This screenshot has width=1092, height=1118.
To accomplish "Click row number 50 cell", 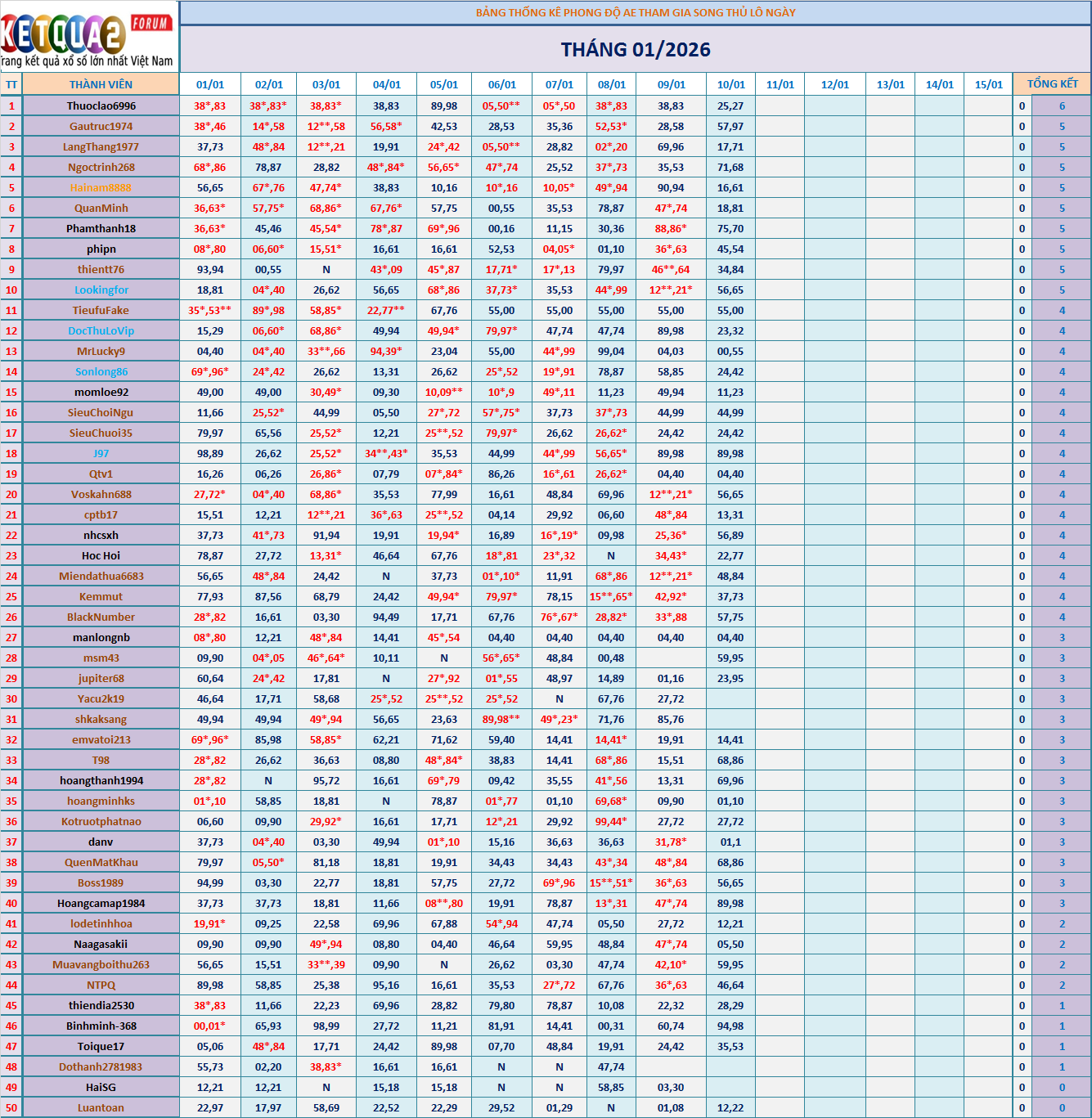I will 11,1107.
